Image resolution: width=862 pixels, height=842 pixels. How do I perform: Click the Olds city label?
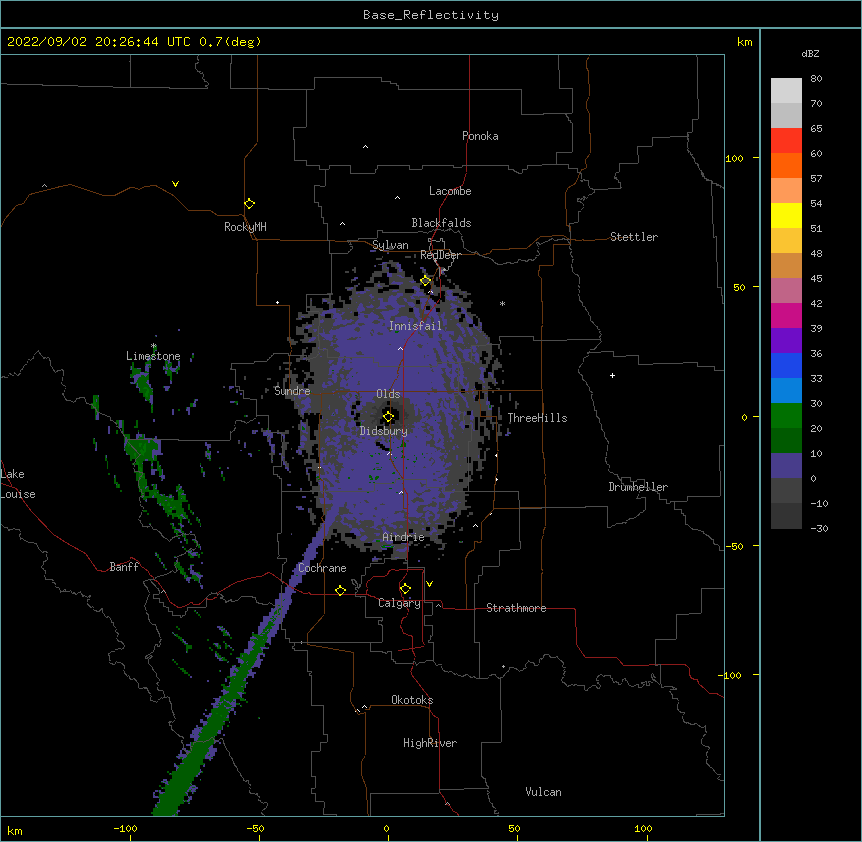tap(388, 394)
